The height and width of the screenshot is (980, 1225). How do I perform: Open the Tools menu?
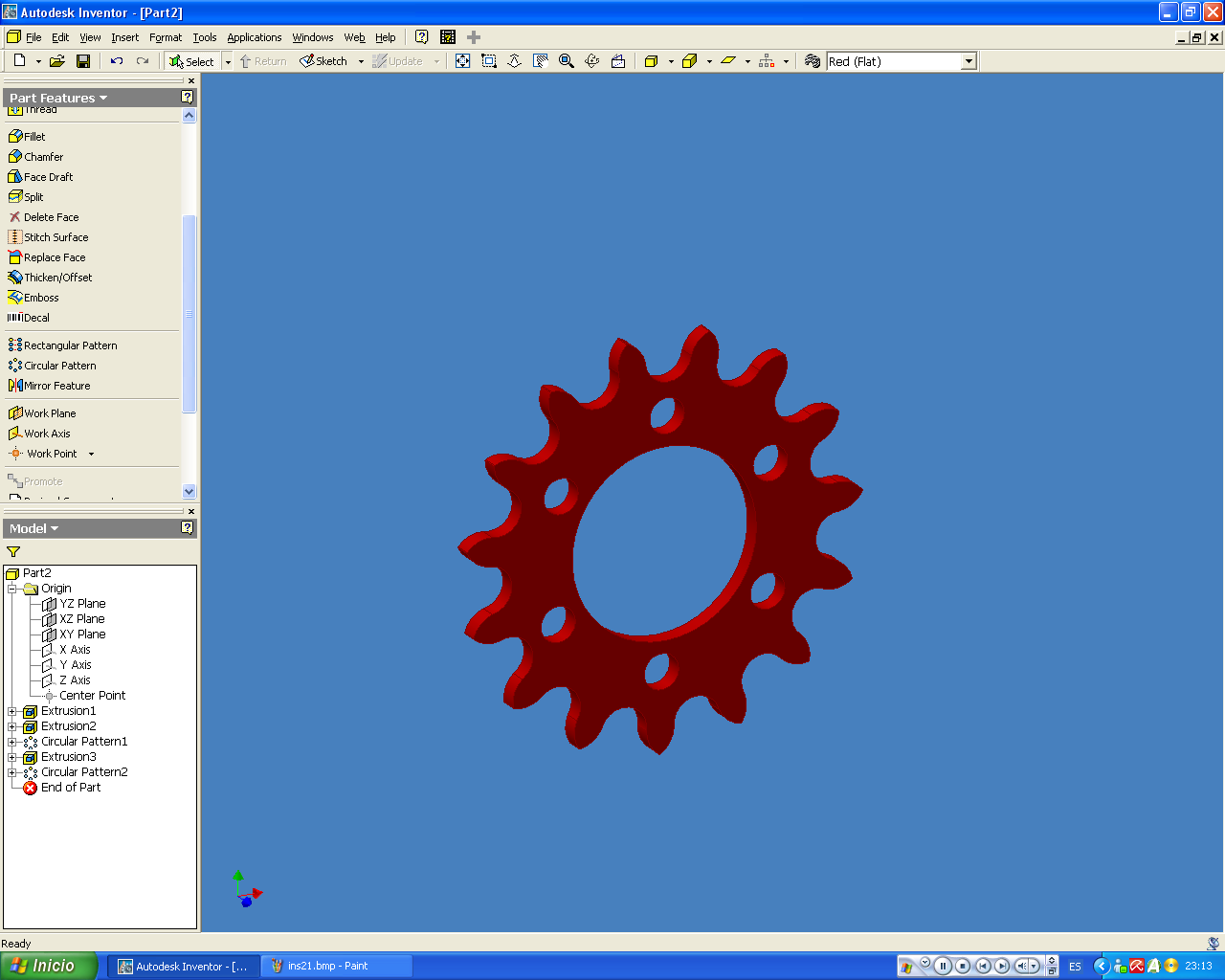coord(204,37)
